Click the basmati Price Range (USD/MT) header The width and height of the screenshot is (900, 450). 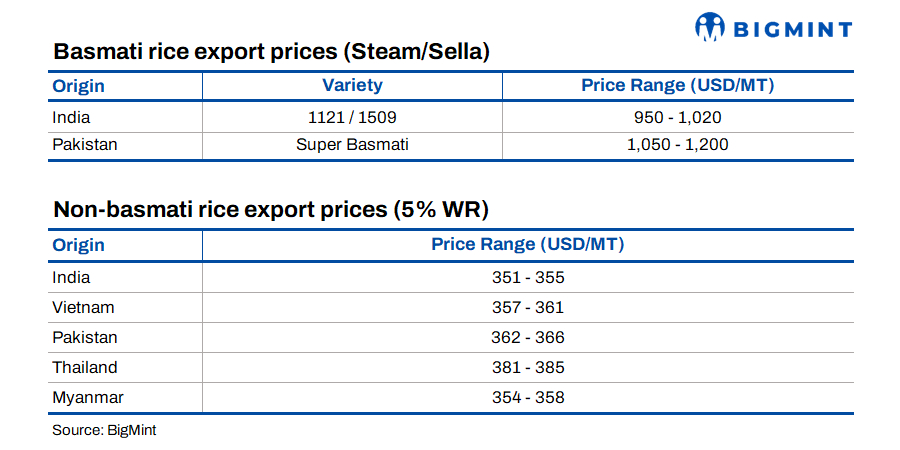click(x=677, y=85)
